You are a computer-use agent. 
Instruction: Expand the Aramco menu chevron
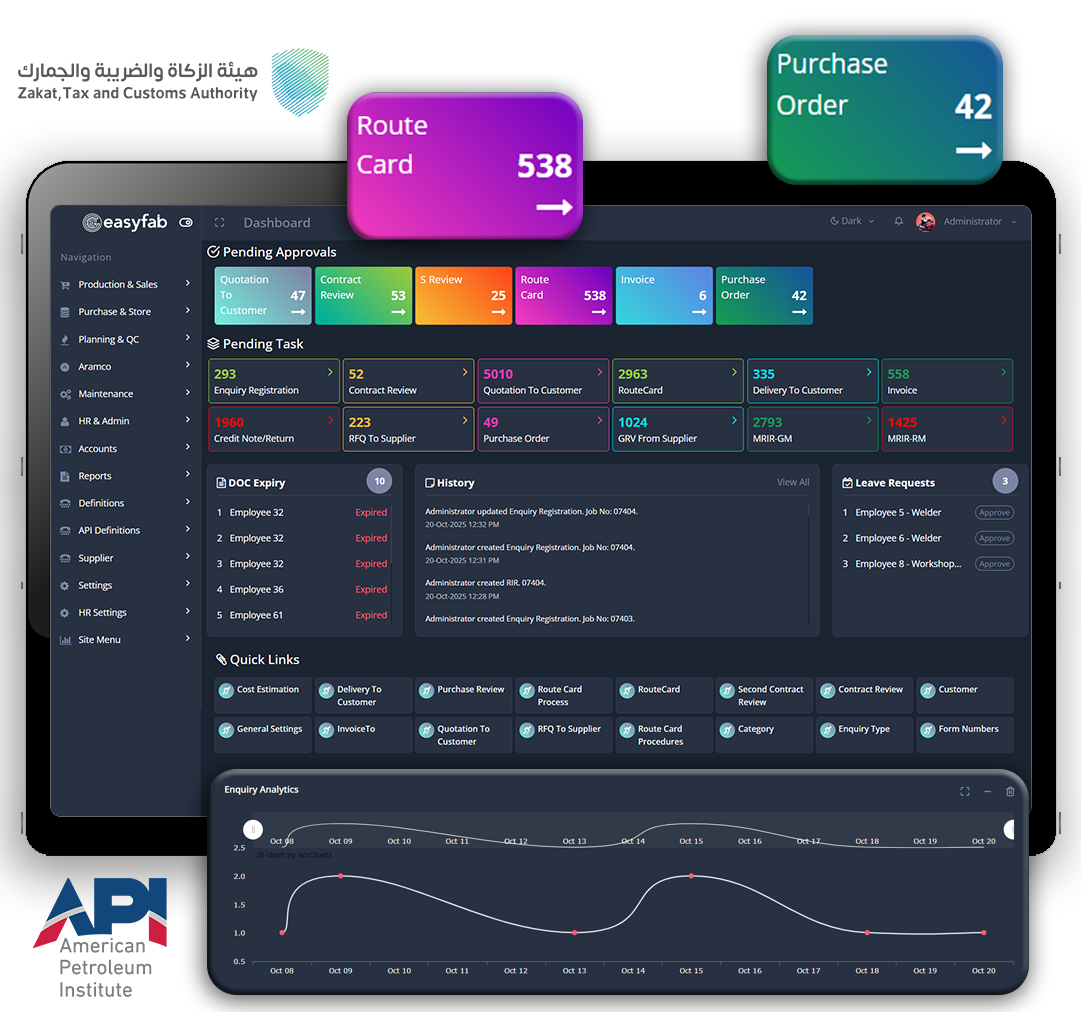(x=188, y=365)
